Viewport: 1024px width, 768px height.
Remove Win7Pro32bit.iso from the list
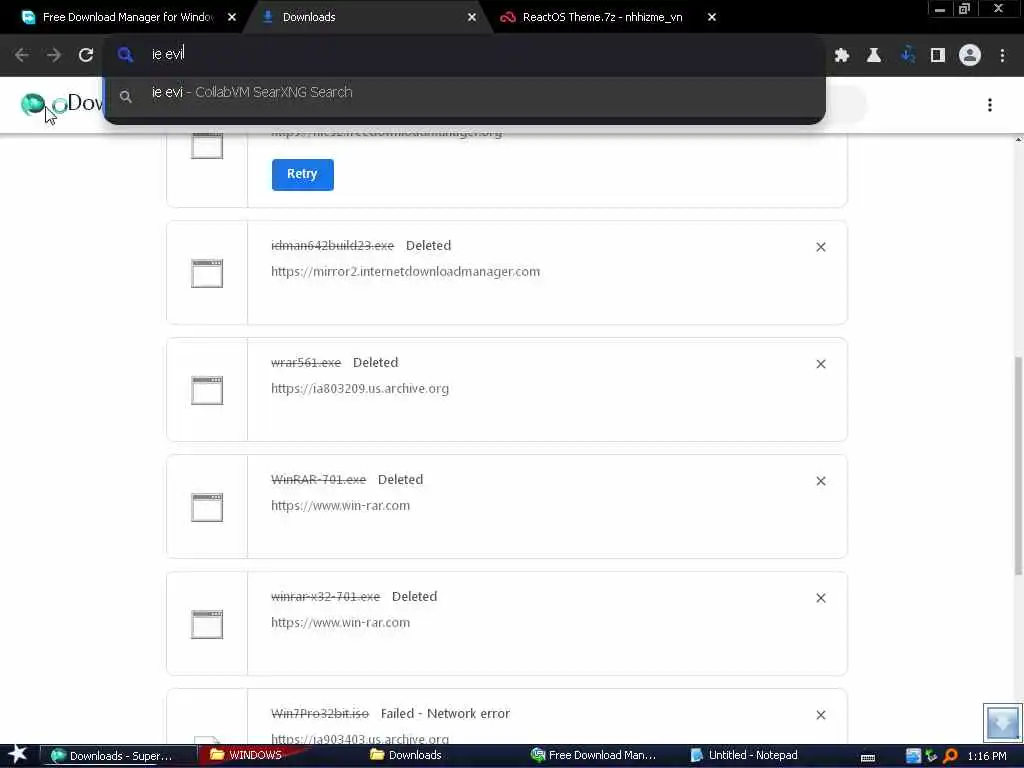pos(821,714)
